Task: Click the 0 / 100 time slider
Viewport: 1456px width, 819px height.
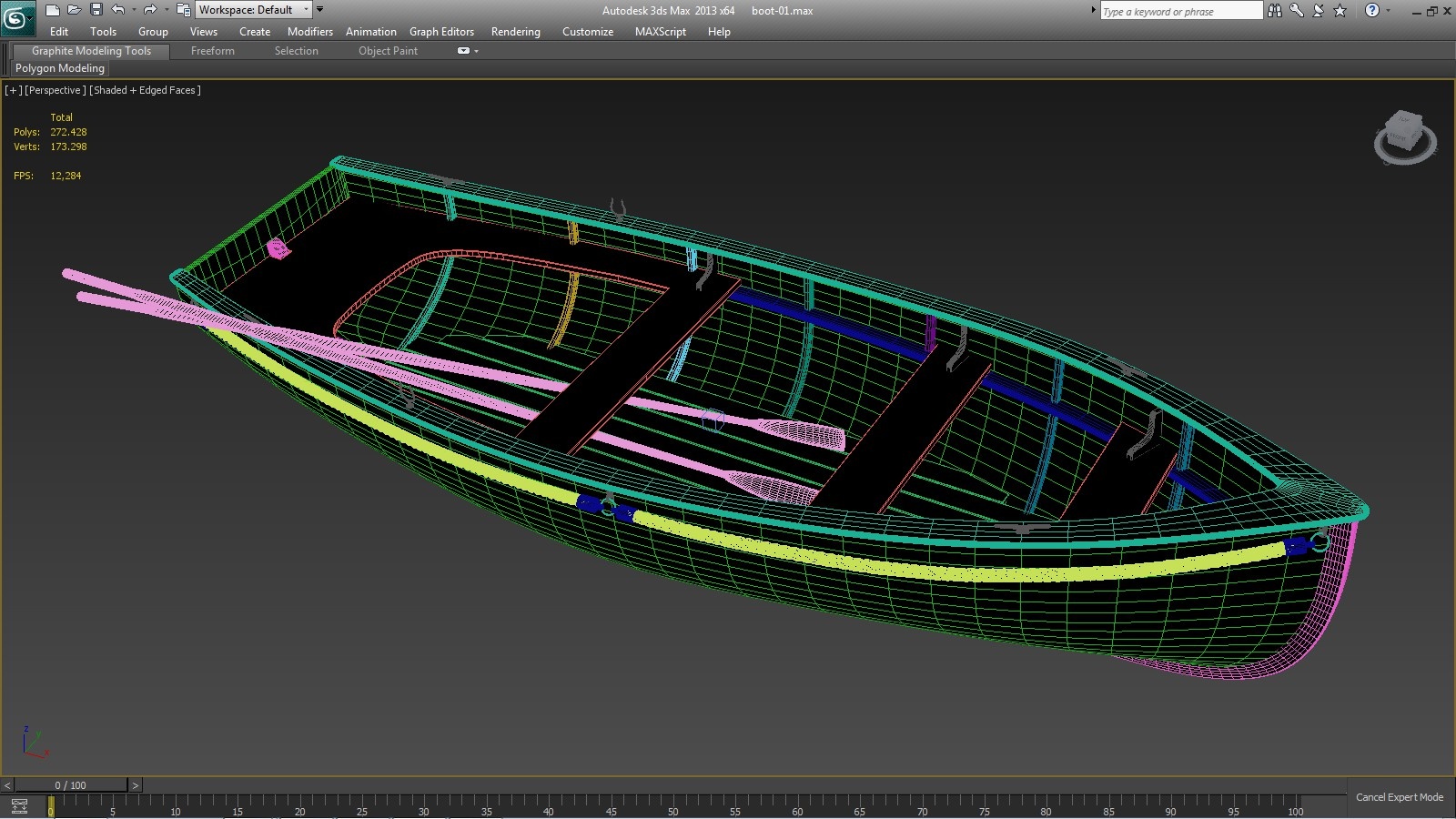Action: tap(71, 785)
